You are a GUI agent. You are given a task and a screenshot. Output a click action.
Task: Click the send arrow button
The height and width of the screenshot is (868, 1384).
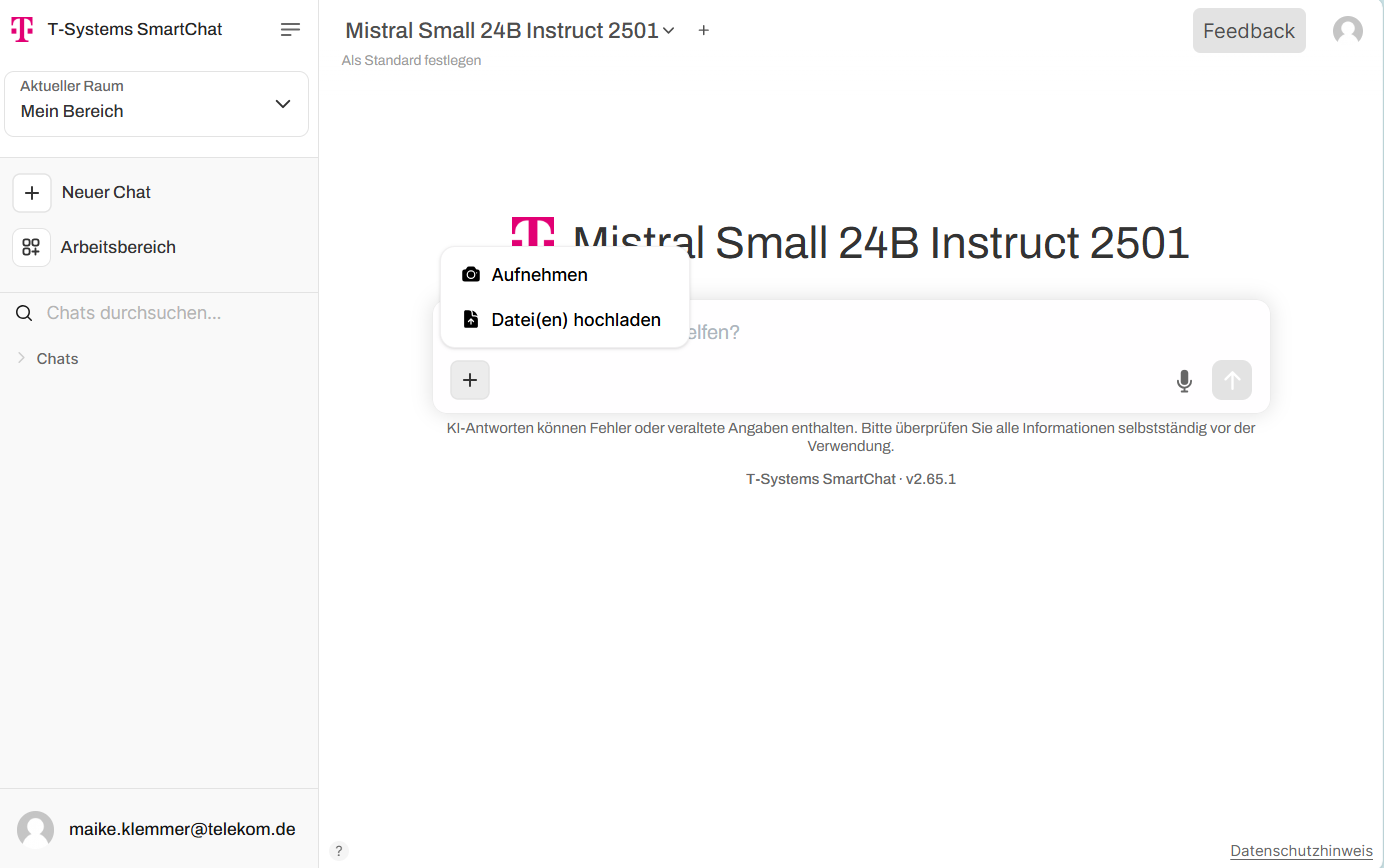tap(1232, 380)
